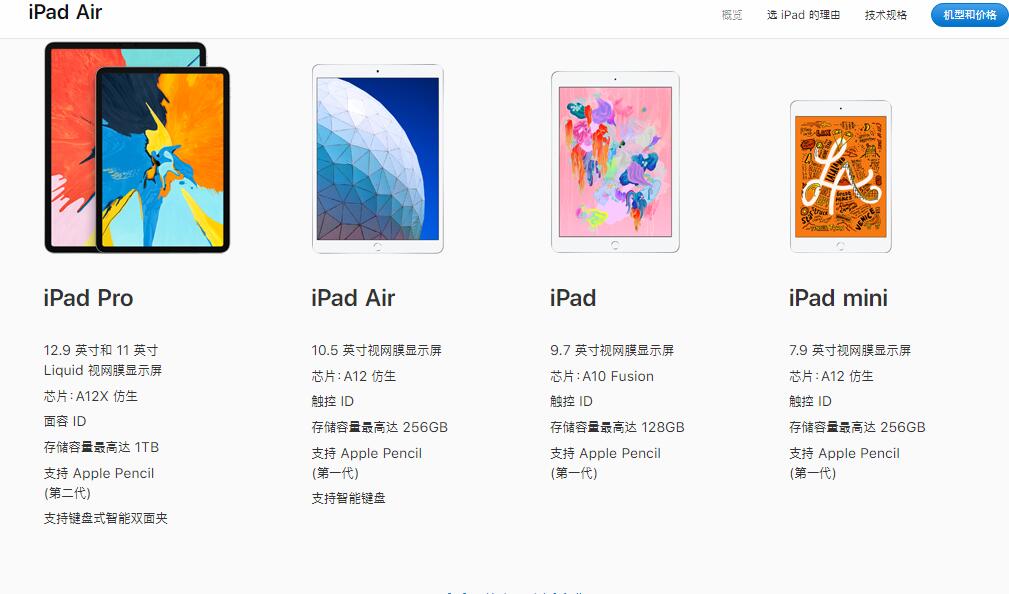Click the iPad Air title in header
Viewport: 1009px width, 594px height.
pyautogui.click(x=65, y=12)
